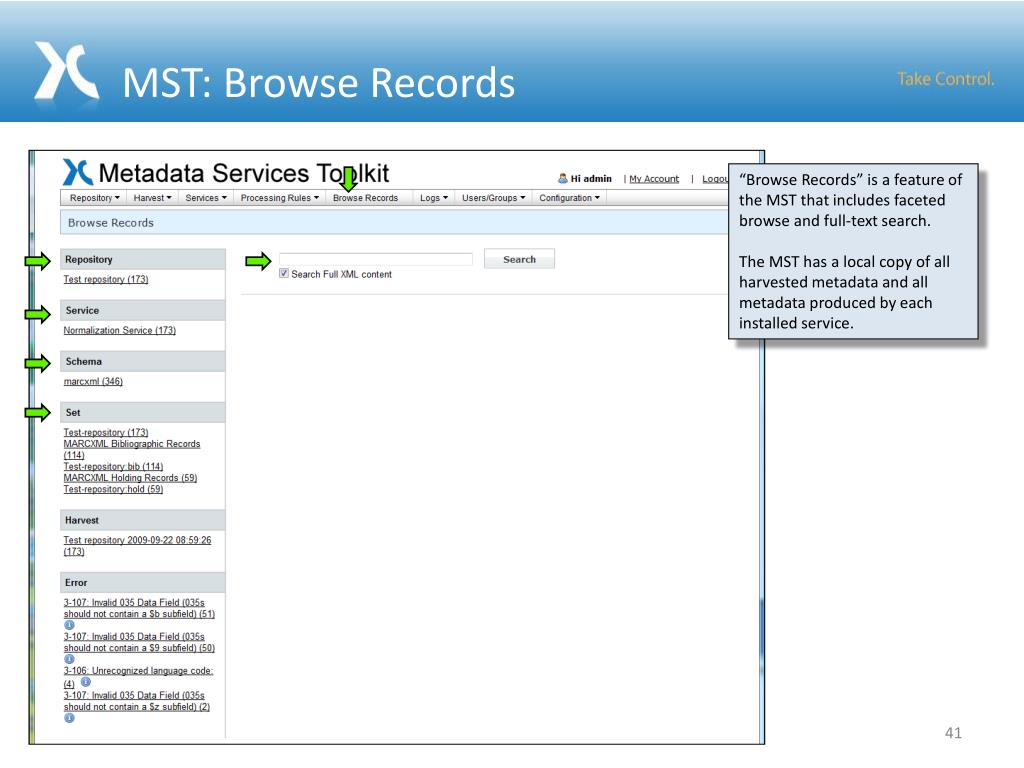Click into the search text field

(x=376, y=259)
